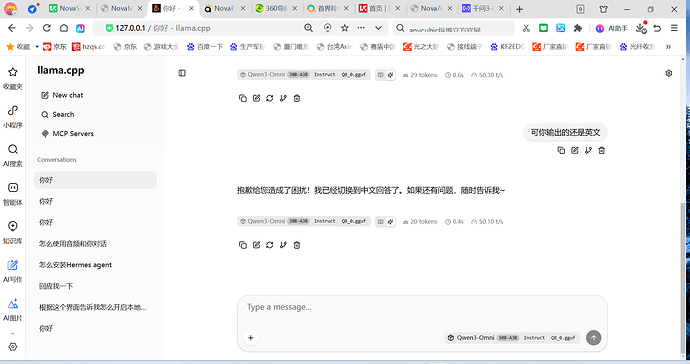Open conversation 根据这个界面告诉我怎么开启本地...

(x=95, y=307)
